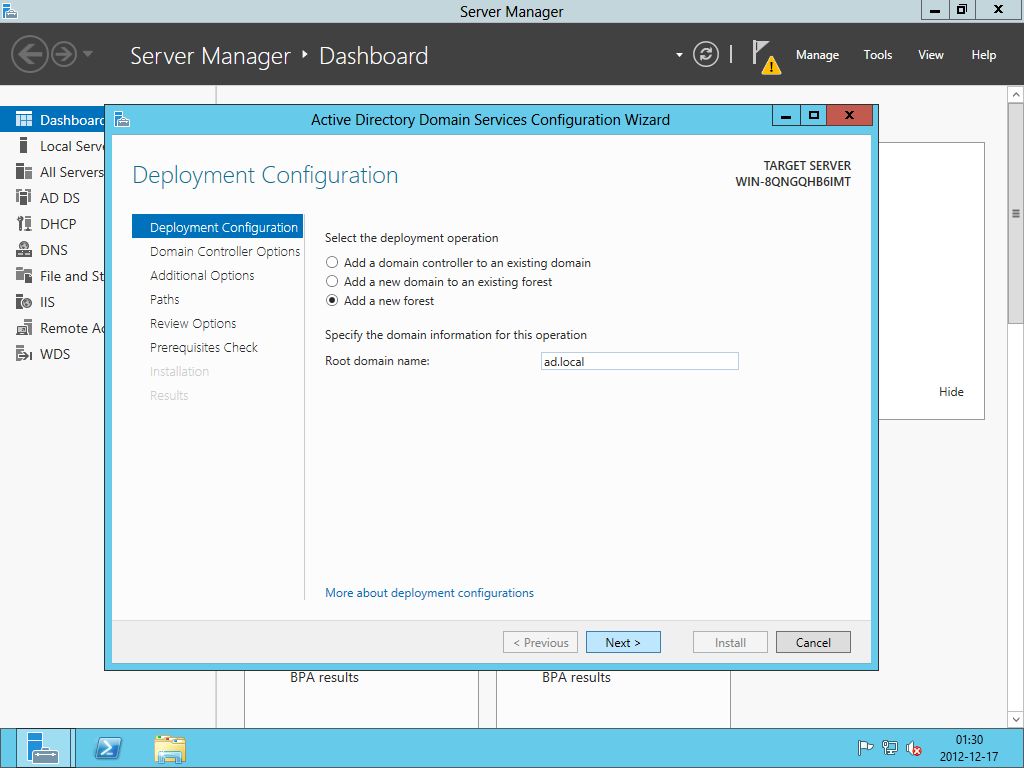Open the Tools menu
This screenshot has height=768, width=1024.
(878, 55)
